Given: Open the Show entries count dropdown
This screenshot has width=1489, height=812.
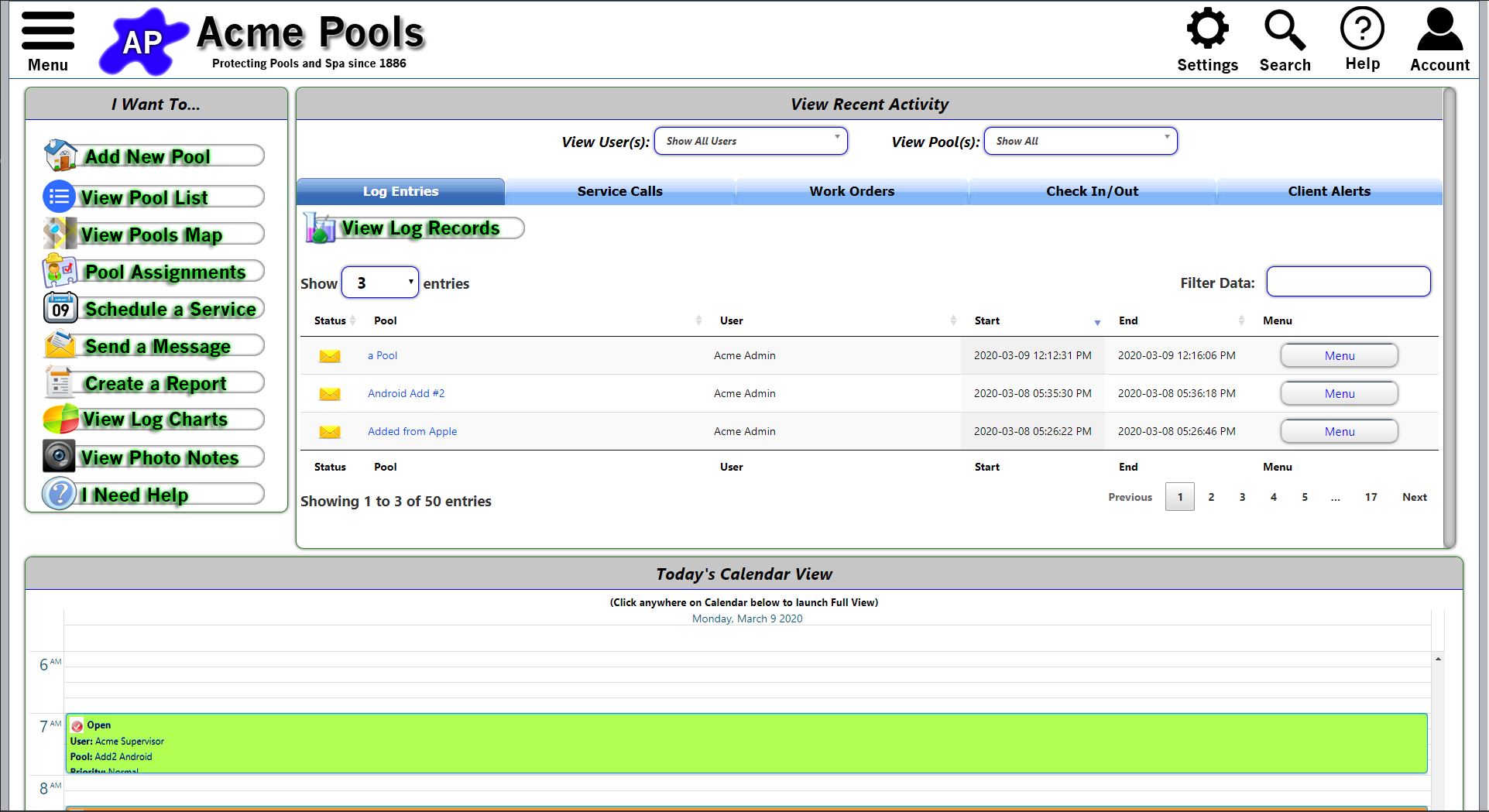Looking at the screenshot, I should coord(380,283).
